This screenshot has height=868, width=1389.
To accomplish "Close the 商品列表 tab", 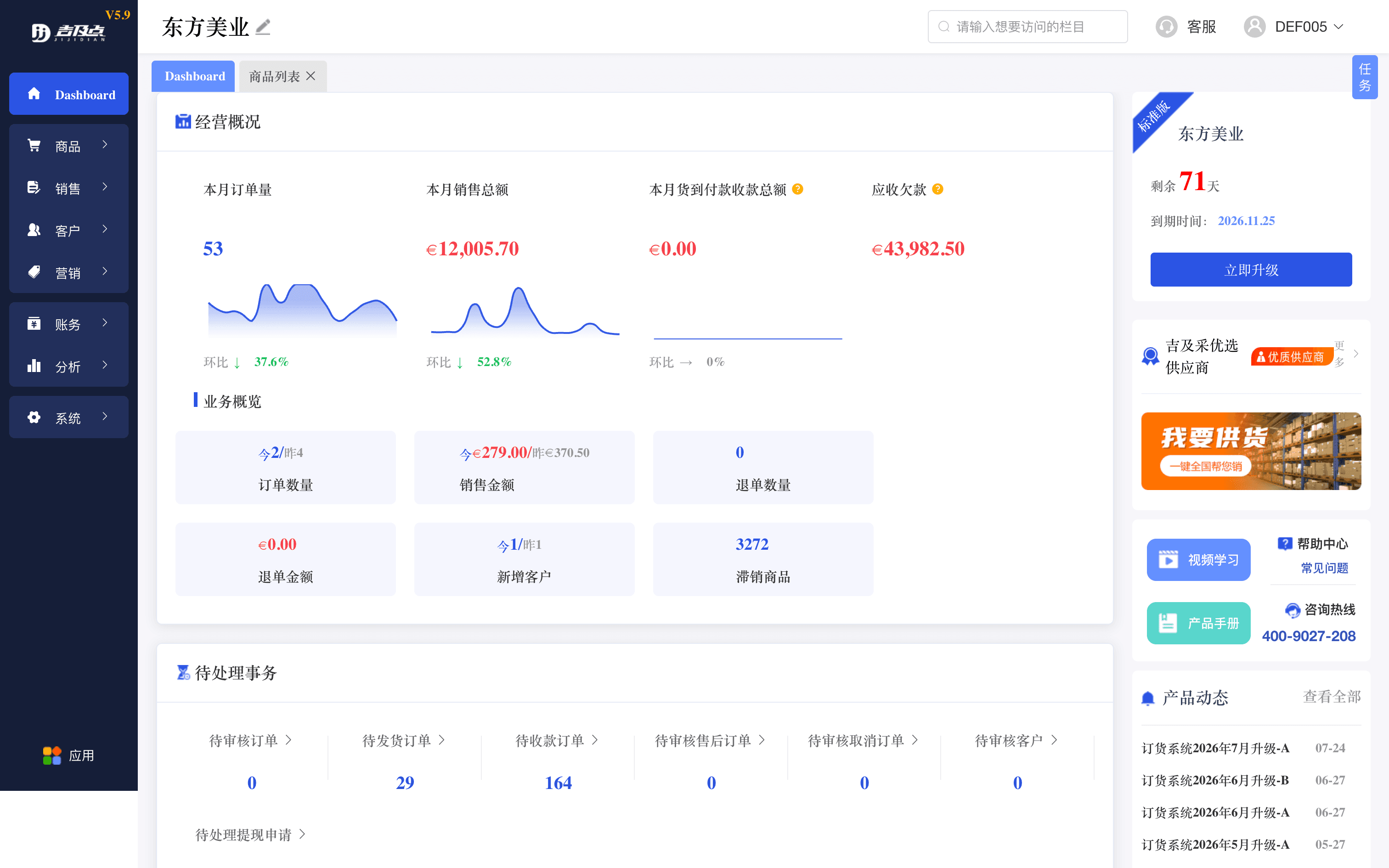I will click(x=311, y=76).
